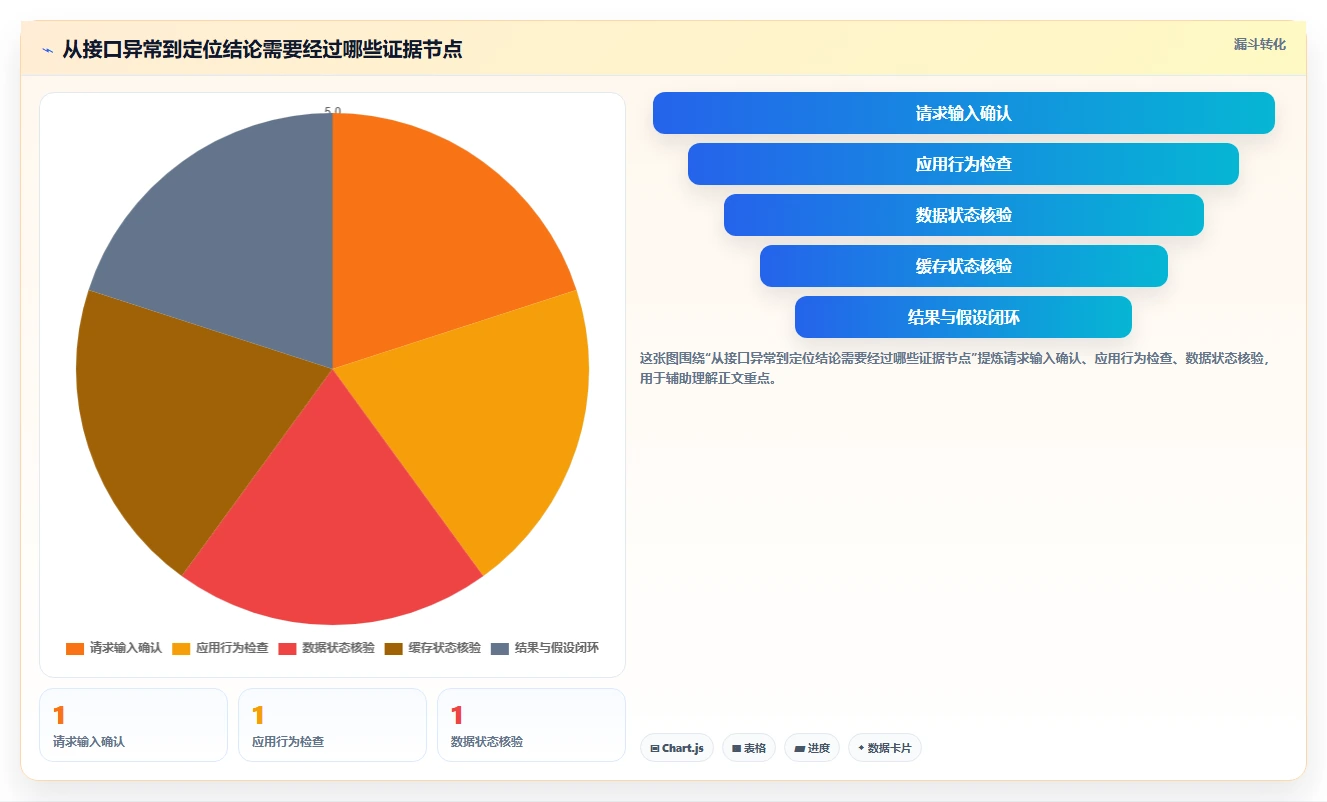
Task: Click the chart title 从接口异常到定位结论需要经过哪些证据节点
Action: [262, 49]
